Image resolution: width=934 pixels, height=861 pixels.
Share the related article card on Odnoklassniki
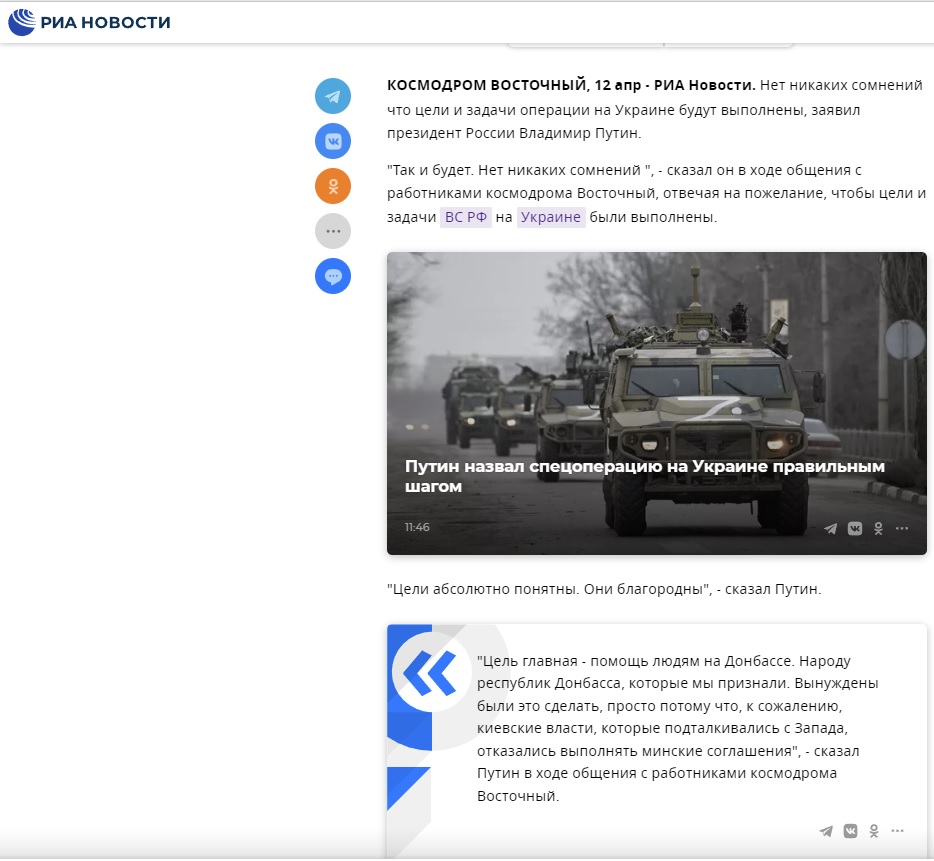pyautogui.click(x=879, y=528)
